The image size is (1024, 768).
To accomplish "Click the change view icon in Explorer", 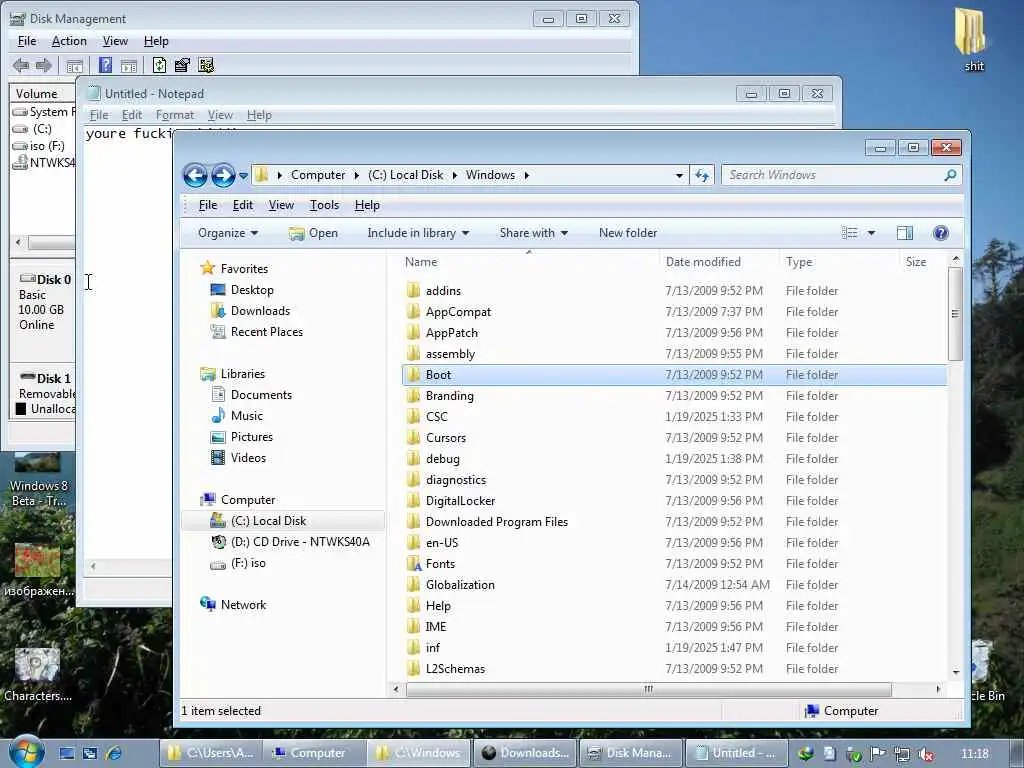I will (850, 233).
